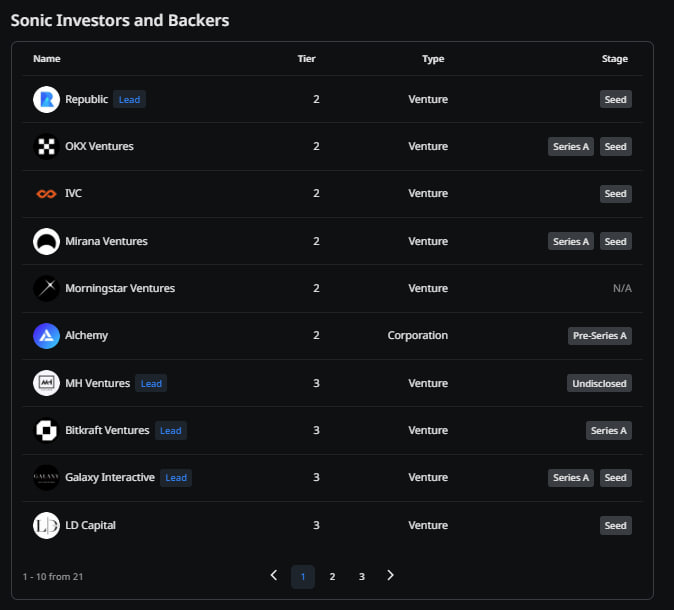The height and width of the screenshot is (610, 674).
Task: Click Series A tag in OKX Ventures row
Action: pyautogui.click(x=571, y=147)
